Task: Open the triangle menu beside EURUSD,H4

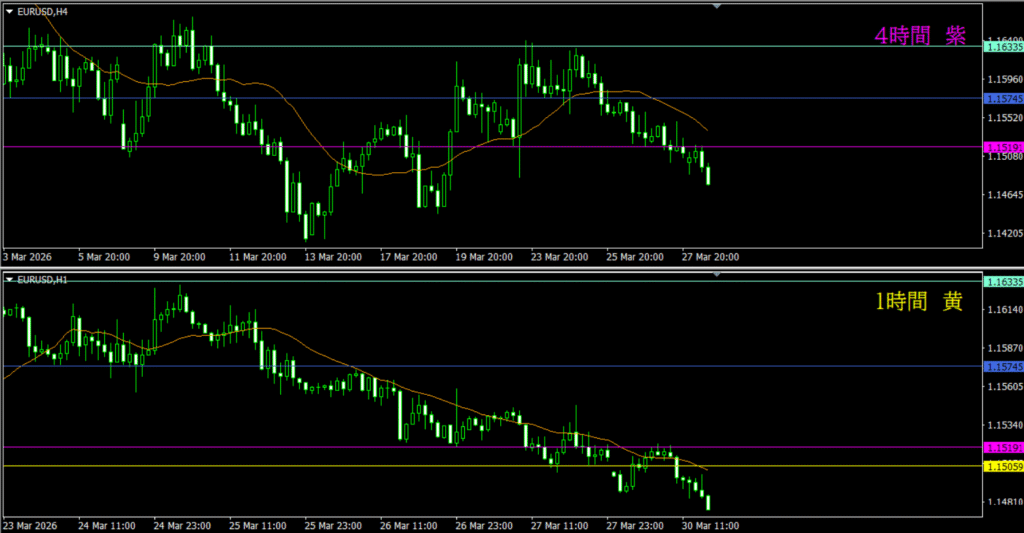Action: [10, 11]
